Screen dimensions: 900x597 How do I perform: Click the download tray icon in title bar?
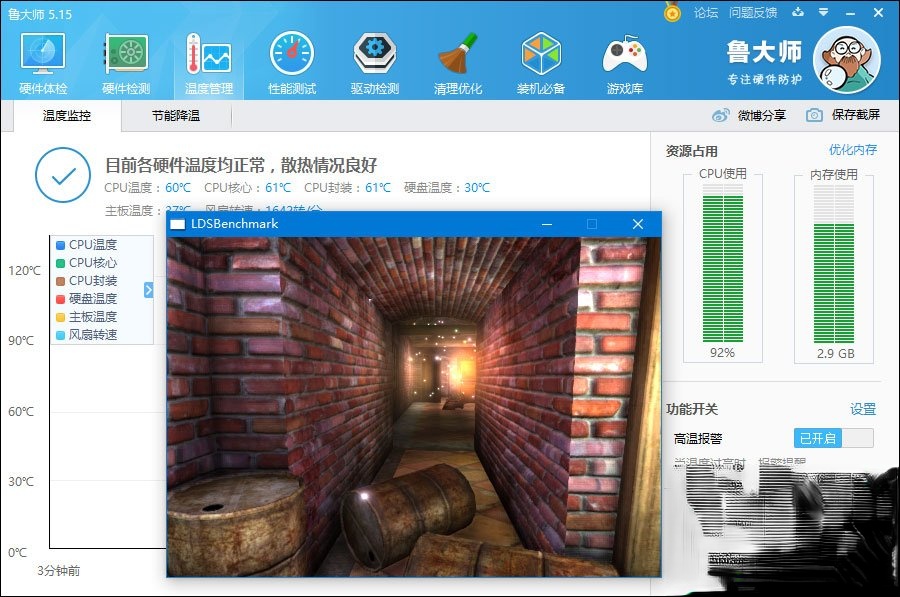pos(798,11)
